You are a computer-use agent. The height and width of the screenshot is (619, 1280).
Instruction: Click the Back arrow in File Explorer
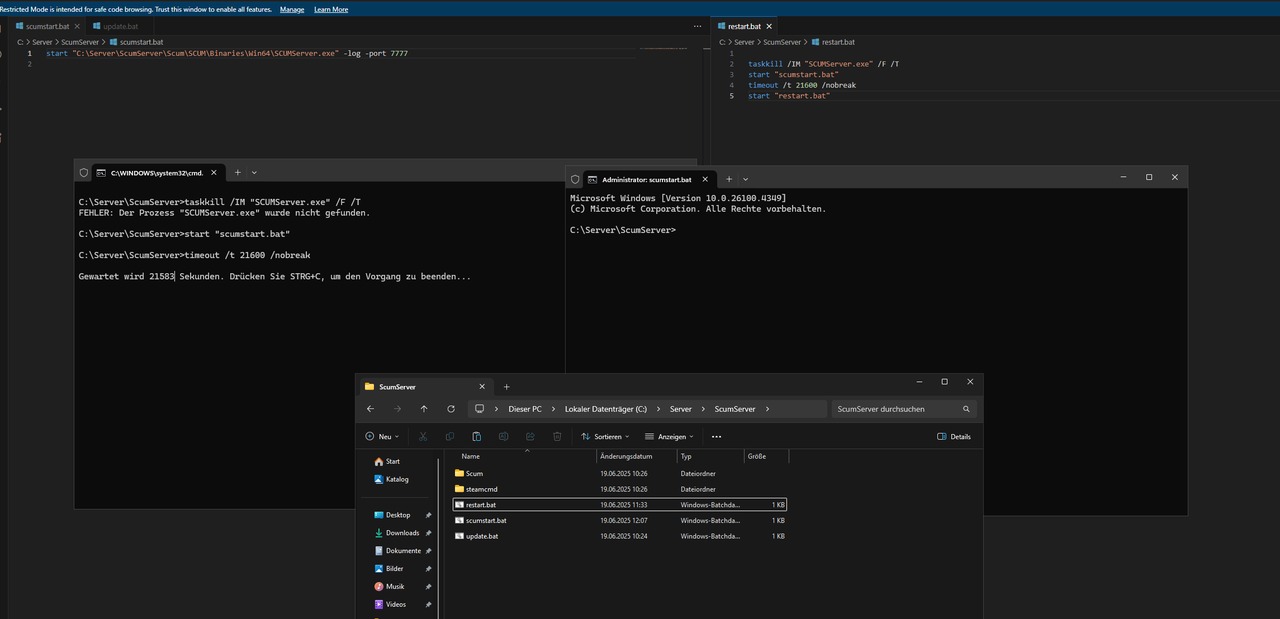pos(370,409)
